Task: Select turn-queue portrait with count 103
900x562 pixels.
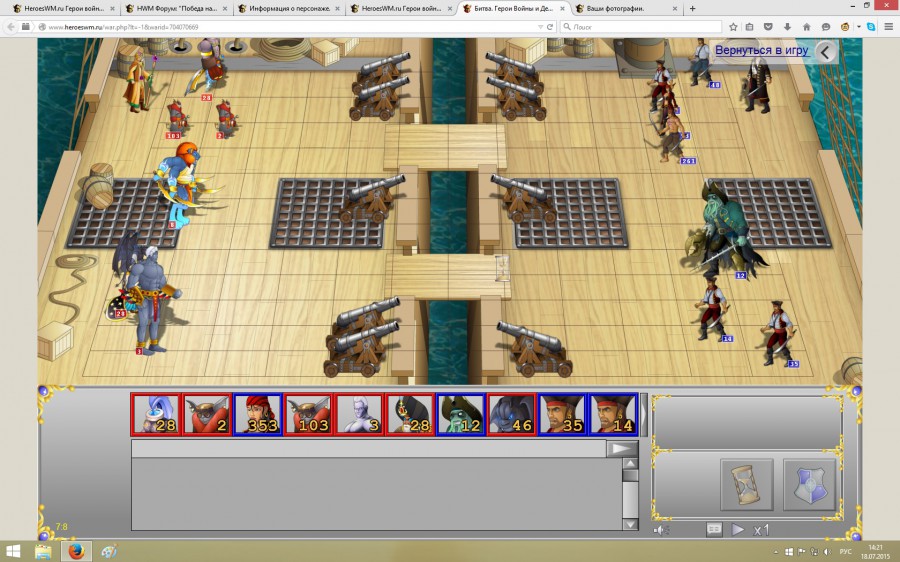Action: pos(308,414)
